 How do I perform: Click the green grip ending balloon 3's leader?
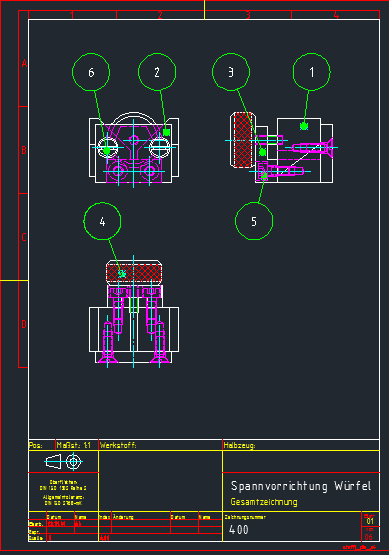click(x=262, y=152)
